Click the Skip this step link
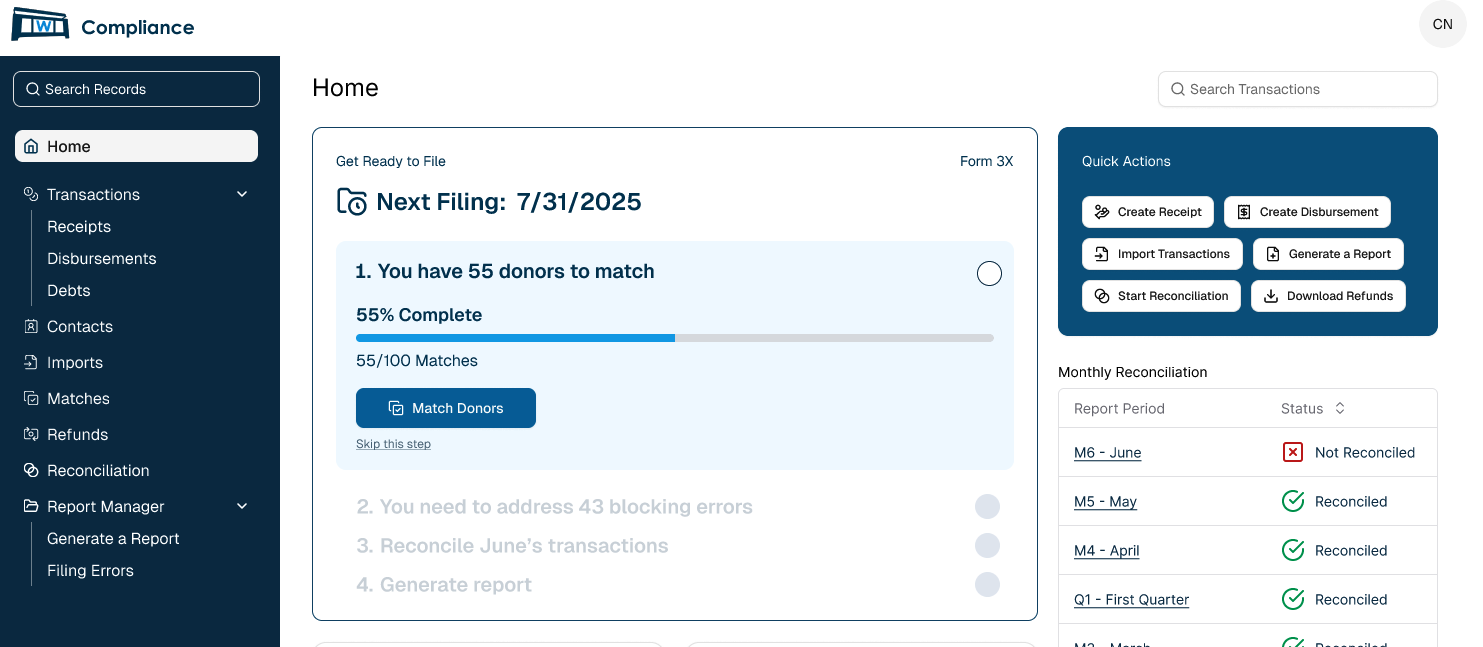This screenshot has height=647, width=1483. pyautogui.click(x=393, y=444)
